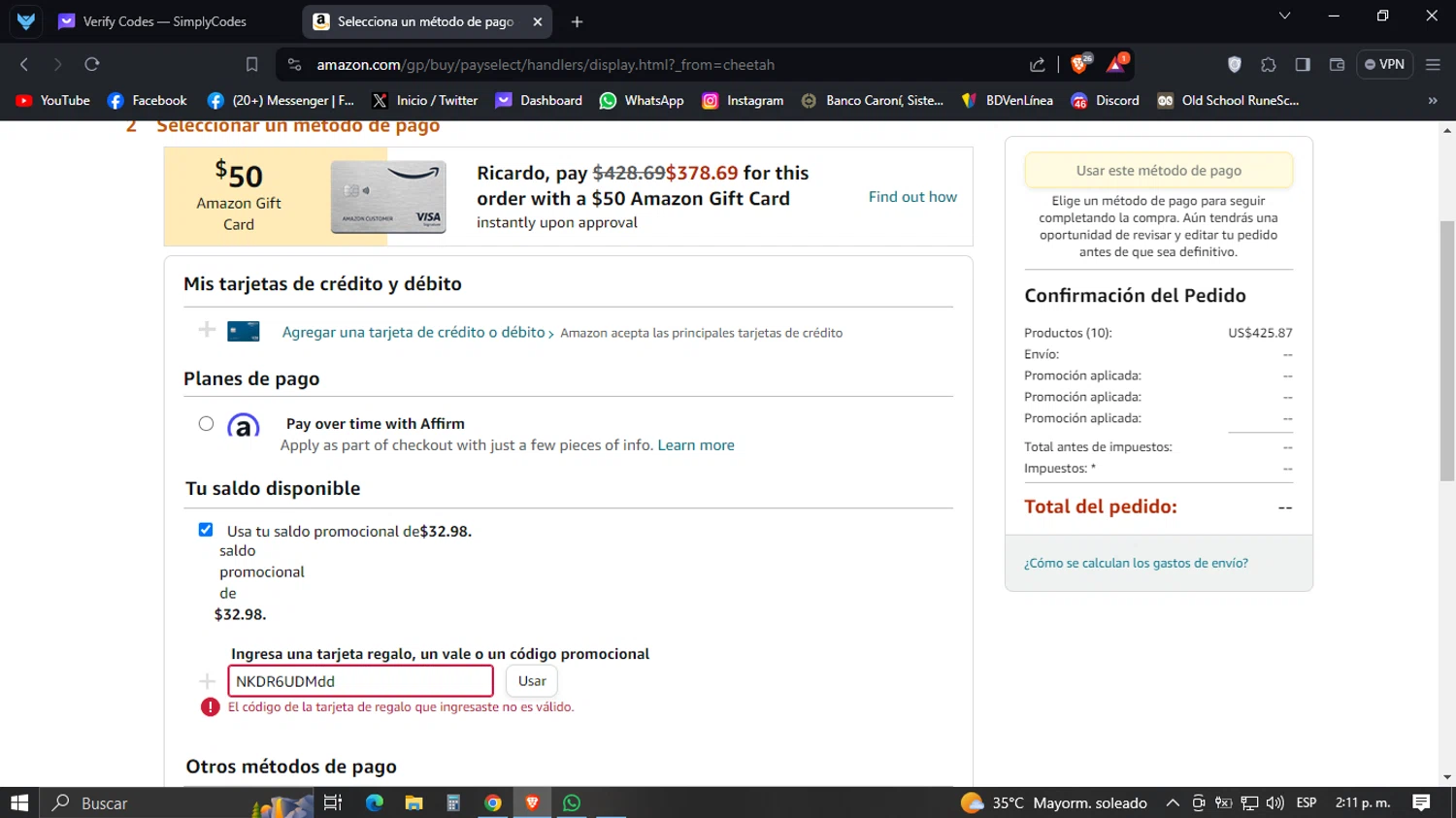Open Inicio / Twitter bookmark
The image size is (1456, 818).
[425, 100]
